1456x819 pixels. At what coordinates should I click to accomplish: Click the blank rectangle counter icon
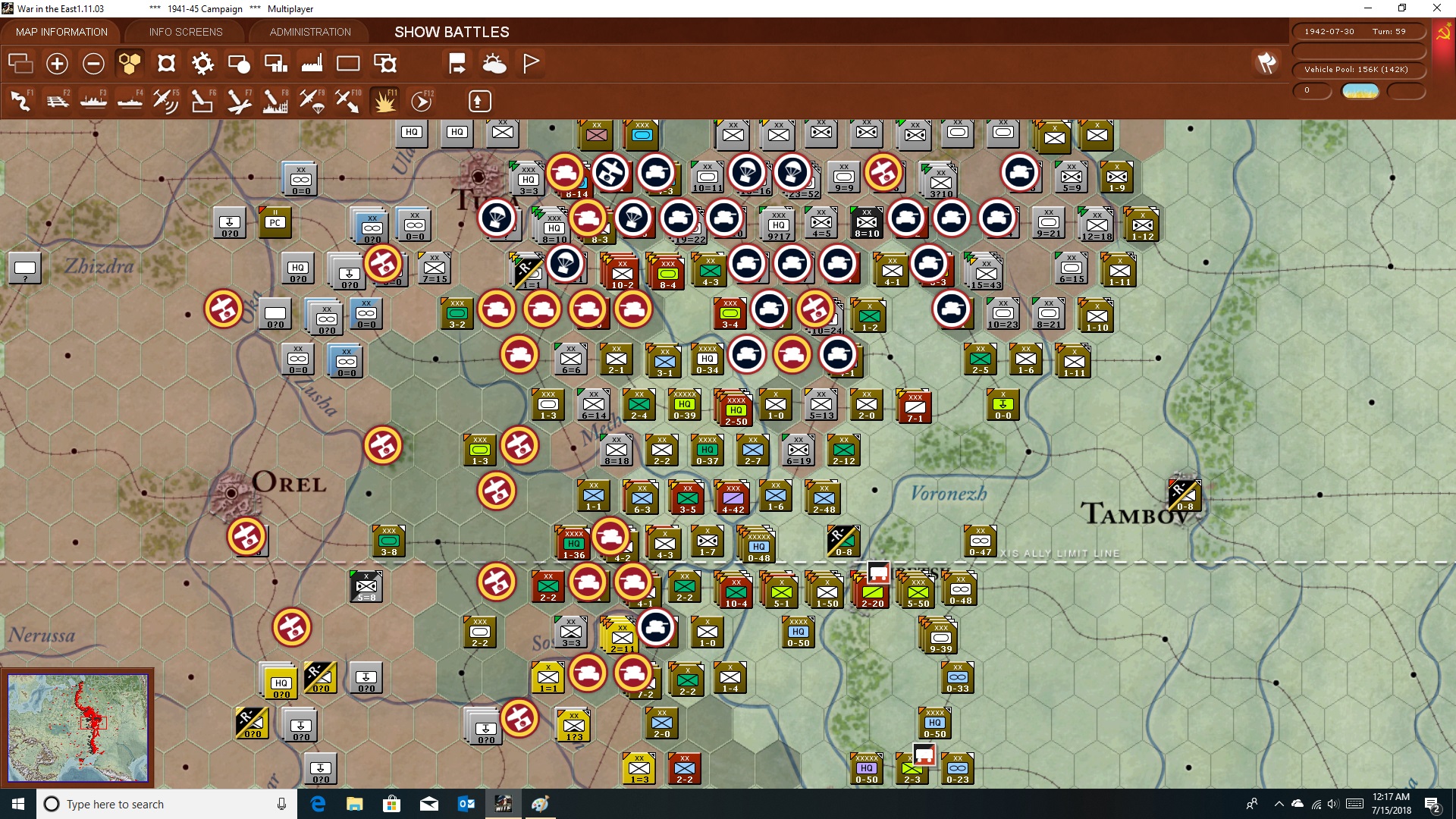point(348,64)
